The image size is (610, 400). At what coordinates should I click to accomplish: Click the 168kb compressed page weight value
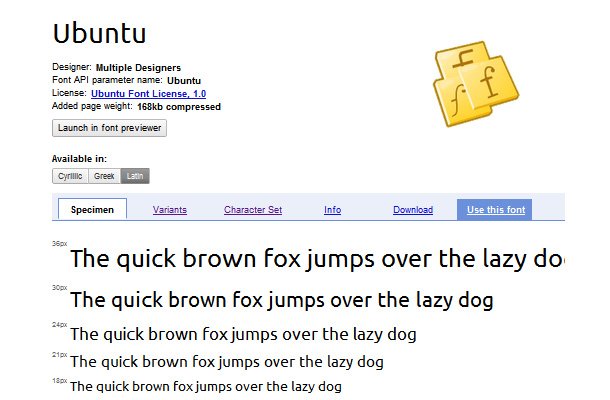[x=179, y=107]
